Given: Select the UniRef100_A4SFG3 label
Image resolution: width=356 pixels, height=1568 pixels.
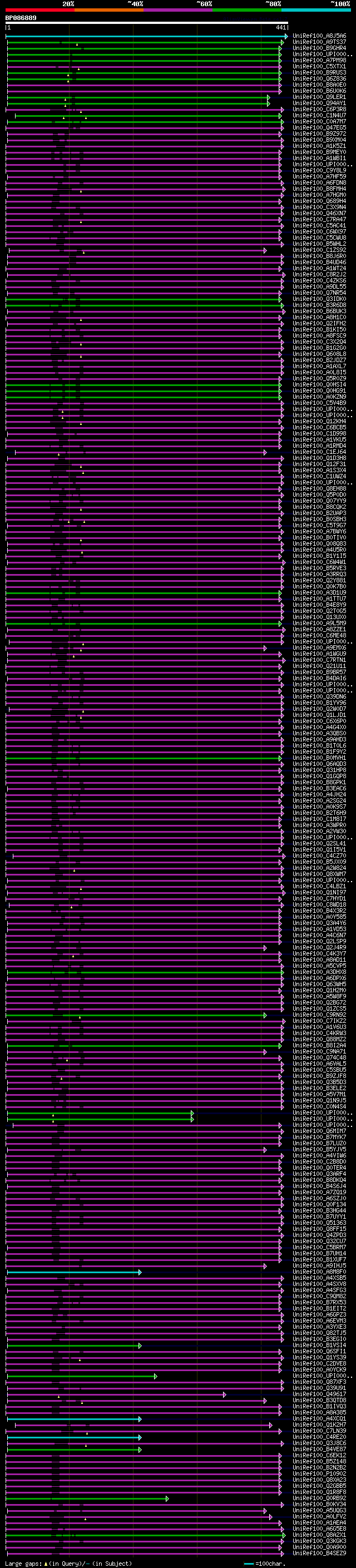Looking at the screenshot, I should 319,1290.
